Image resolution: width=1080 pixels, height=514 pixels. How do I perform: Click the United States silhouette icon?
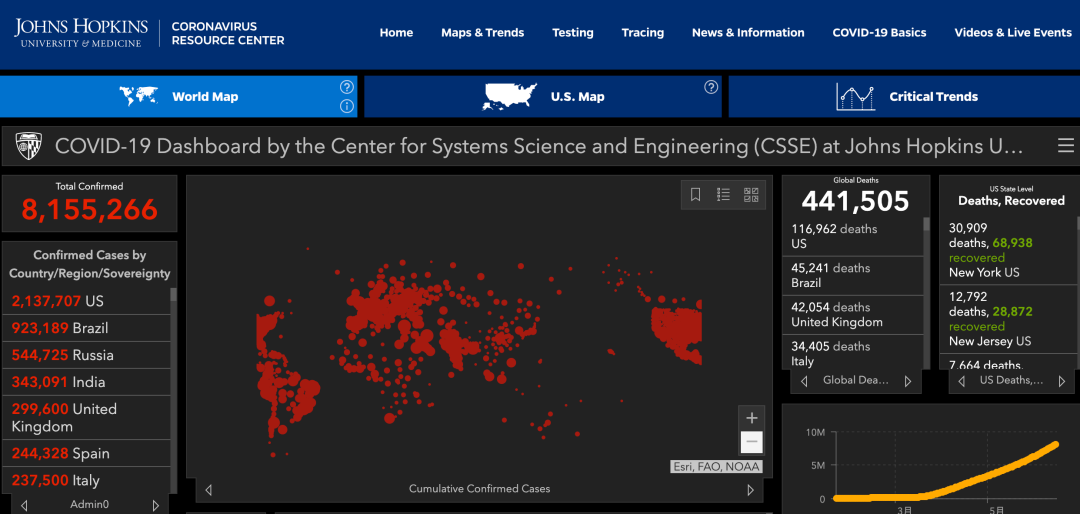pos(510,96)
